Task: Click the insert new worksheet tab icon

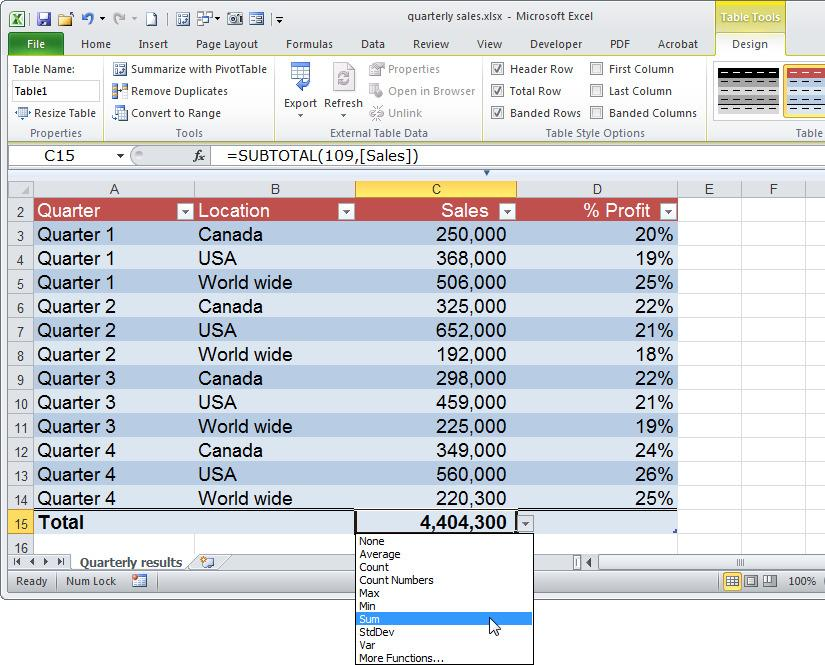Action: click(207, 562)
